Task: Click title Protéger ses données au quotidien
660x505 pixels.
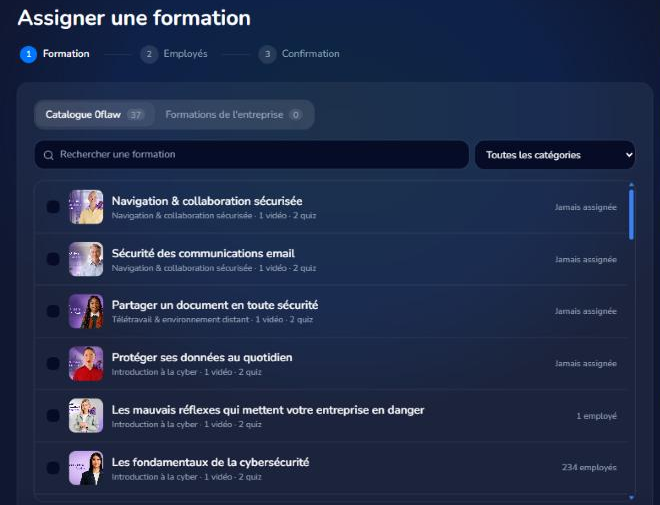Action: (x=202, y=358)
